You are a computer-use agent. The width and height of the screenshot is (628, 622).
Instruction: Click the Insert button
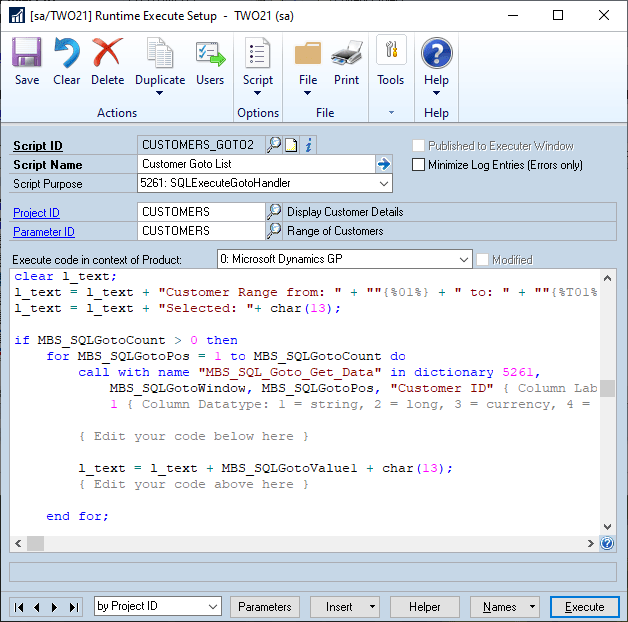(339, 607)
